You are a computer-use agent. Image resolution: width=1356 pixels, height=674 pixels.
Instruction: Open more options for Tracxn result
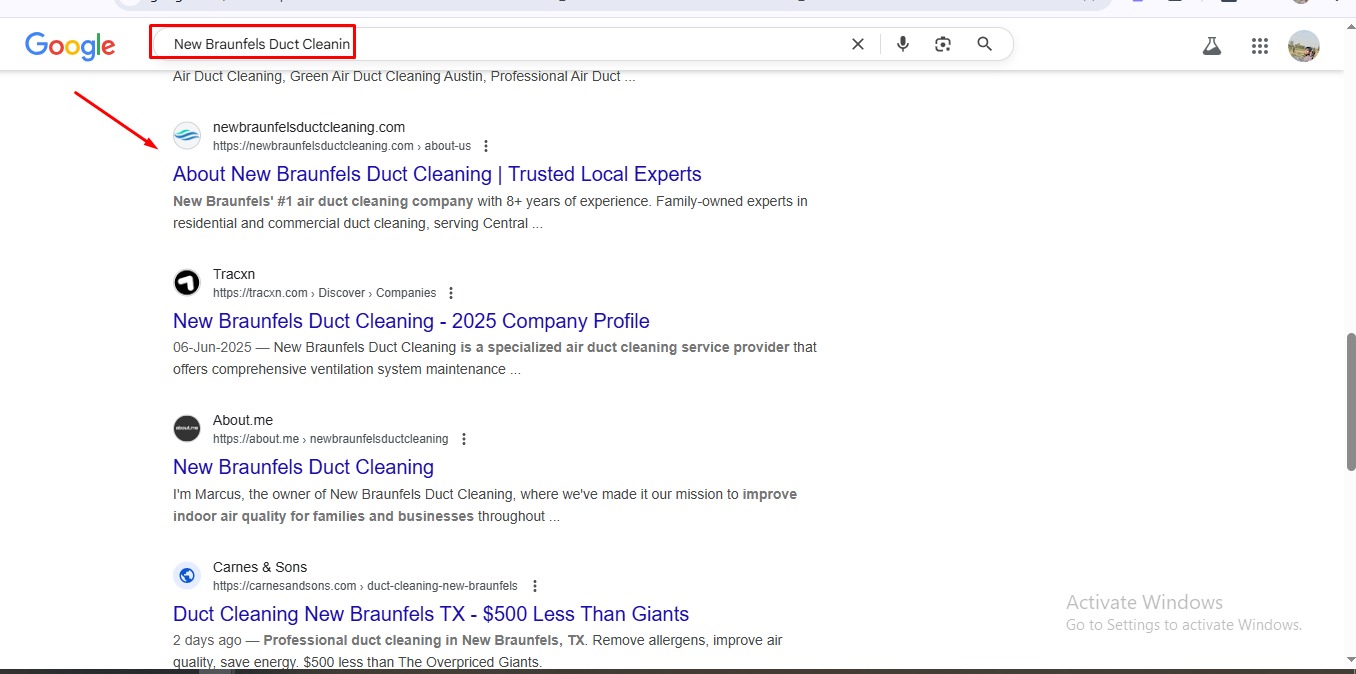click(451, 293)
